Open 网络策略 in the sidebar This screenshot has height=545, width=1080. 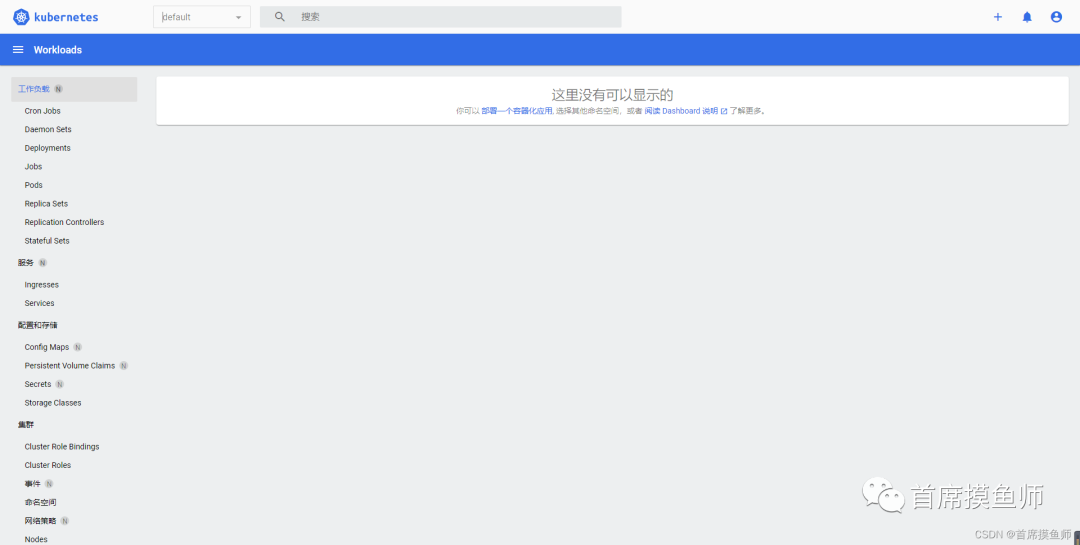(x=41, y=521)
